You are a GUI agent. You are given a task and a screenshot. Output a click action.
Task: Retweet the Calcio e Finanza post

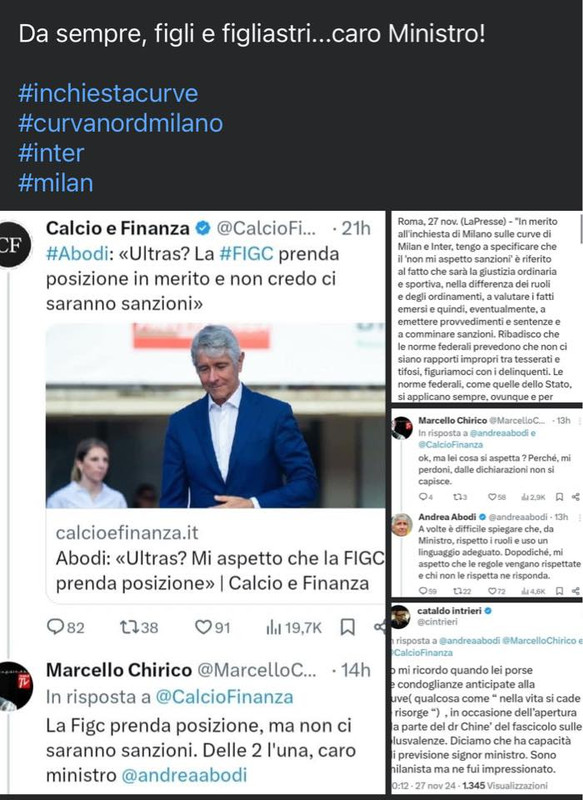[x=128, y=627]
